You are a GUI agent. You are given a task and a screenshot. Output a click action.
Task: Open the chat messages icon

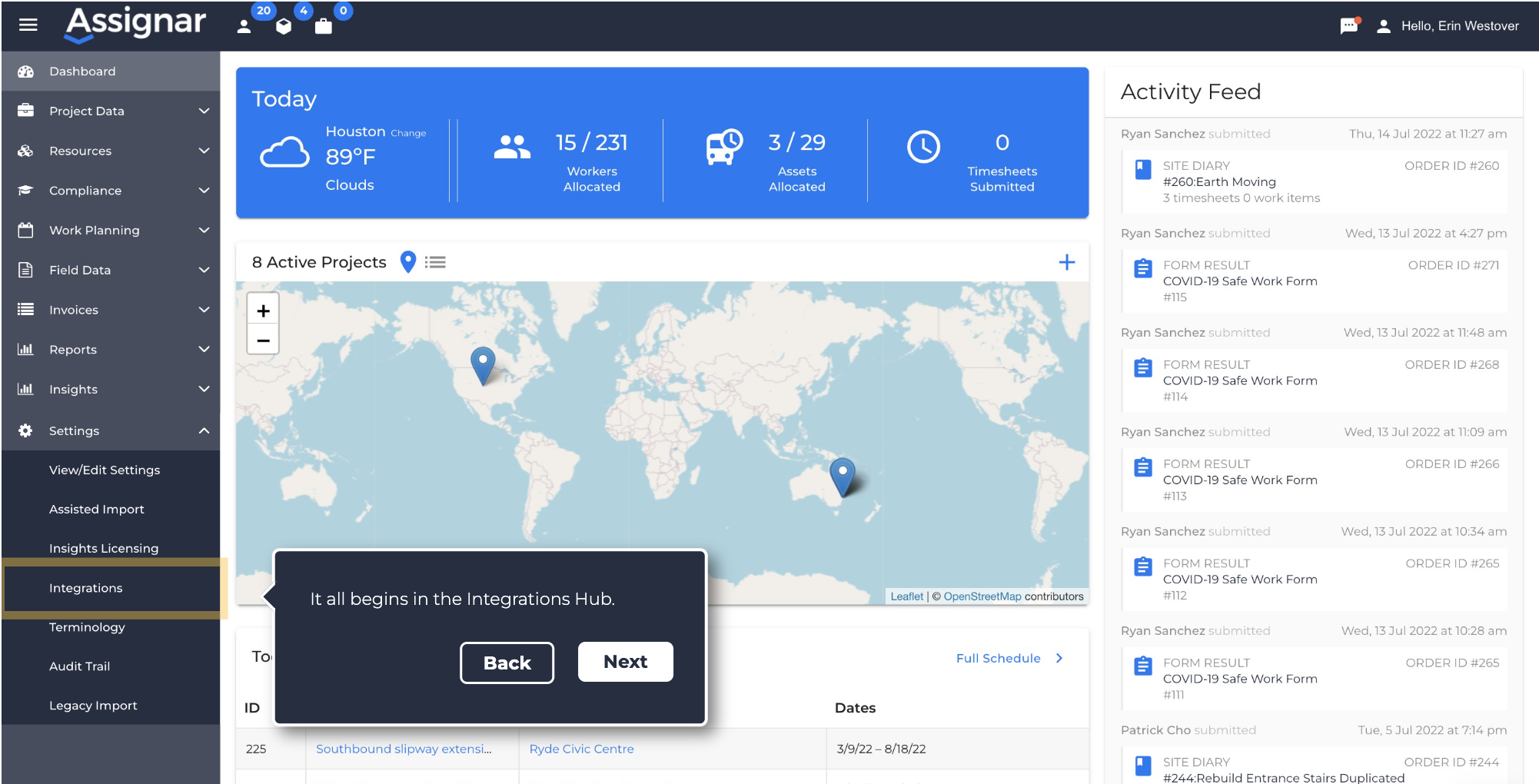[1348, 26]
